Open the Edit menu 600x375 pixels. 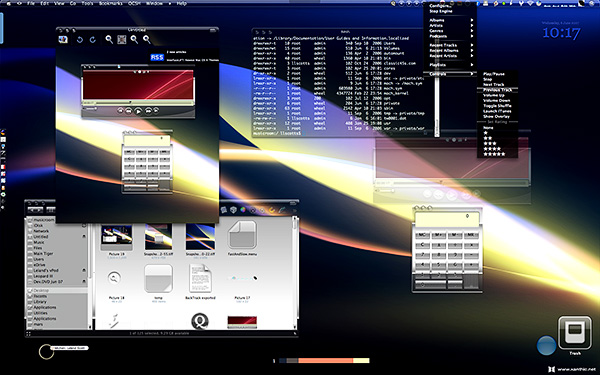(x=45, y=3)
